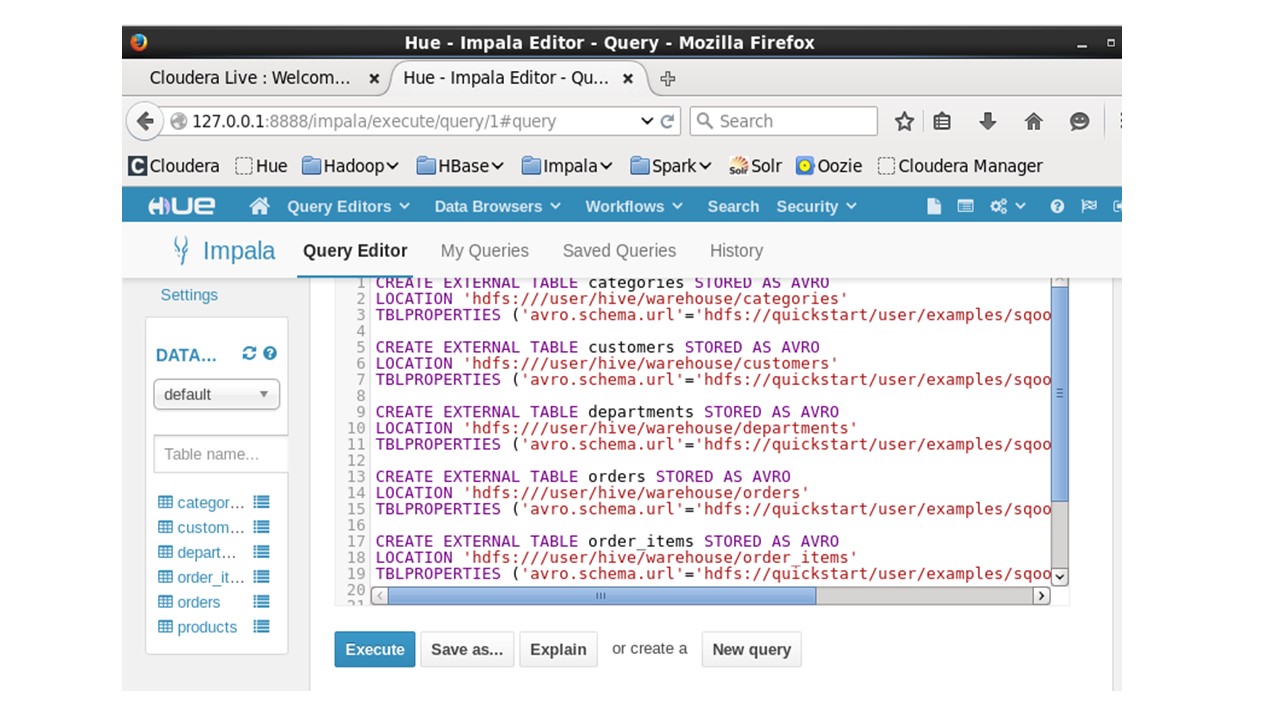The image size is (1280, 720).
Task: Expand Query Editors menu
Action: pos(349,206)
